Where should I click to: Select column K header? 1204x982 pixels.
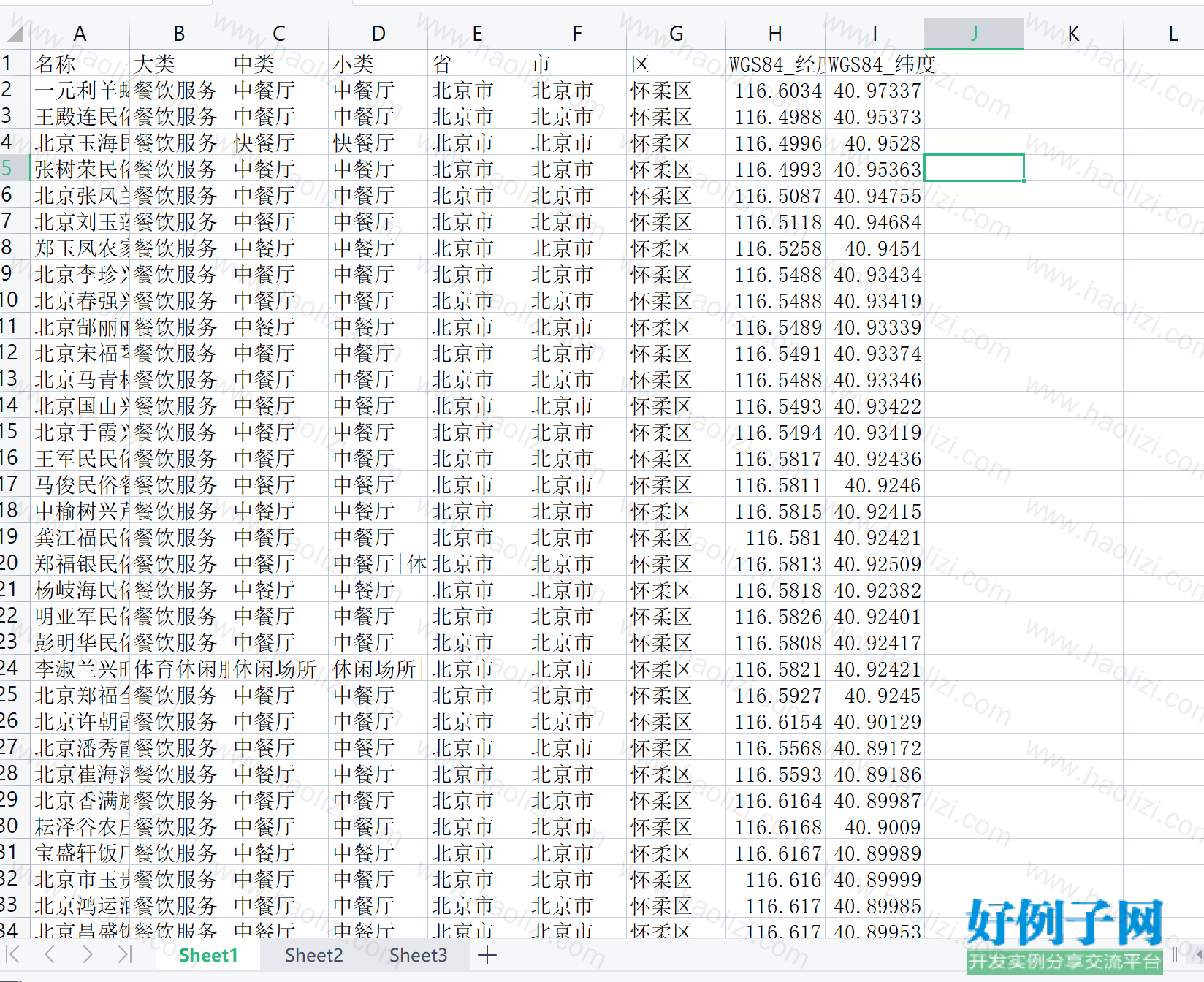[x=1073, y=34]
